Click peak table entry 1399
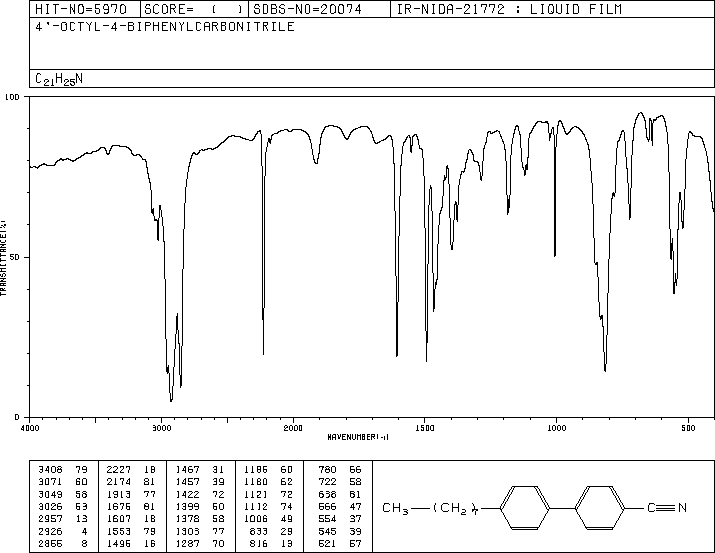The height and width of the screenshot is (553, 715). click(187, 506)
